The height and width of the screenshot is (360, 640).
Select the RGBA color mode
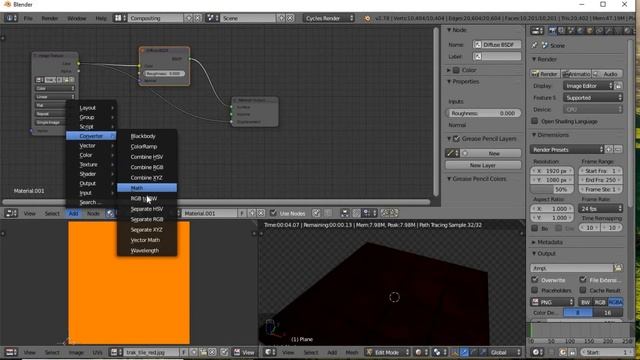(x=615, y=302)
